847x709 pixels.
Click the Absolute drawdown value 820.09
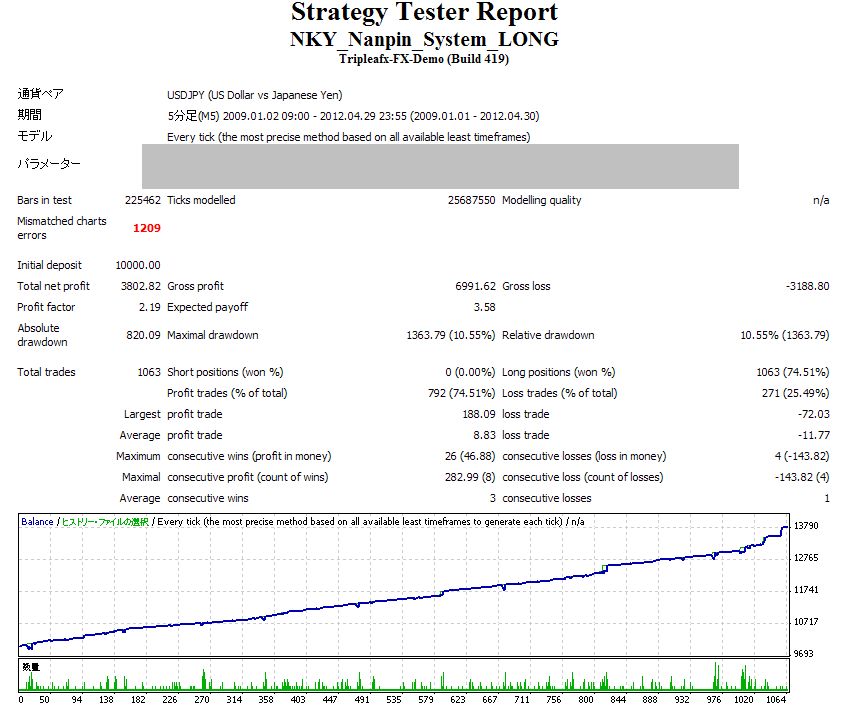pyautogui.click(x=143, y=335)
